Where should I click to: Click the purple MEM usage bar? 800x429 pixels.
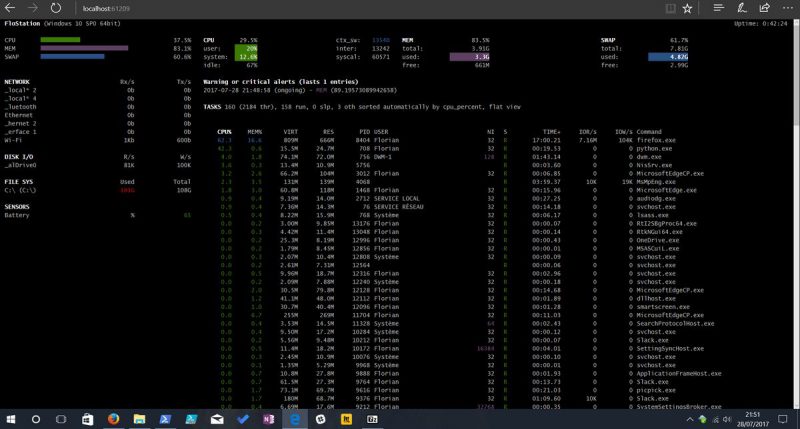click(84, 48)
